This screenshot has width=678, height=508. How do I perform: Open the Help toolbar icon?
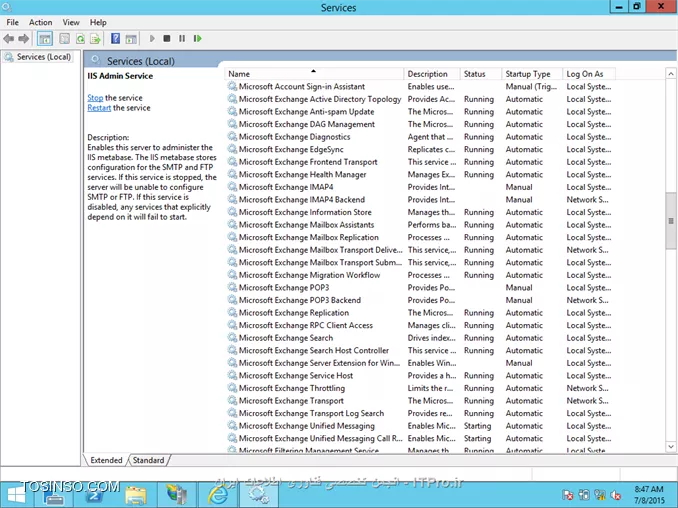[x=115, y=39]
